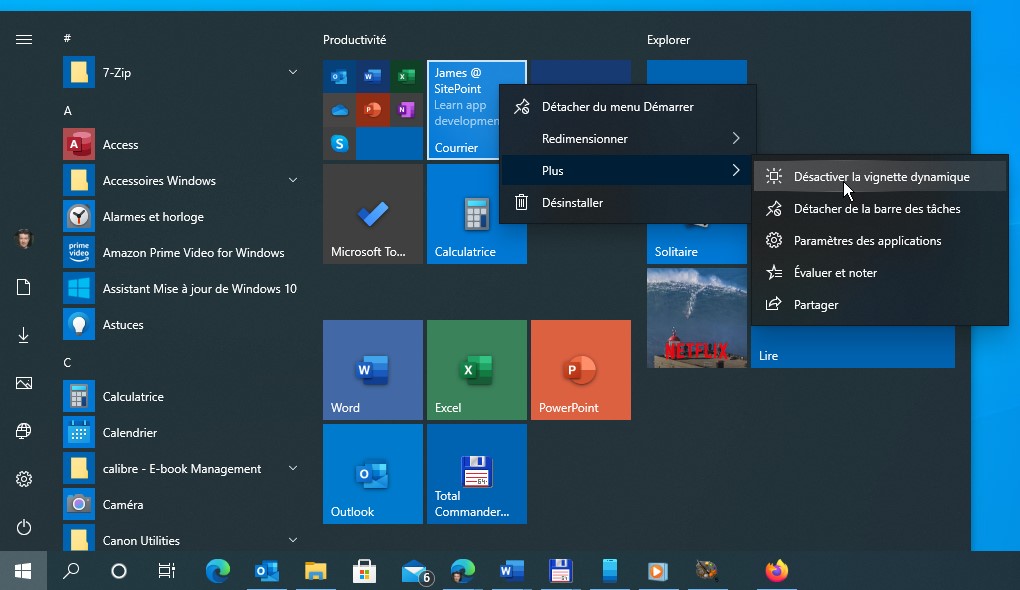The height and width of the screenshot is (590, 1020).
Task: Open the Excel tile
Action: point(476,370)
